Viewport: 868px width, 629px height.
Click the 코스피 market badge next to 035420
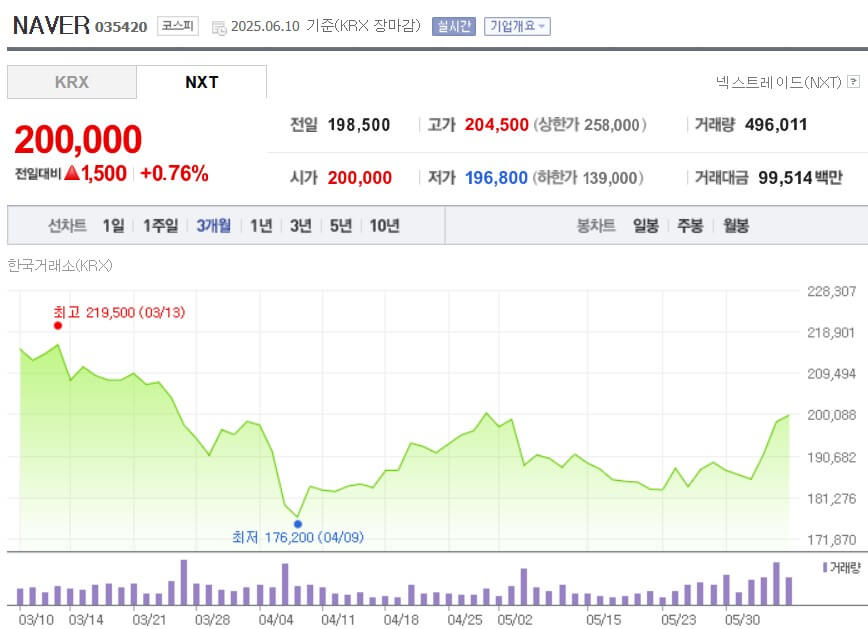point(176,27)
